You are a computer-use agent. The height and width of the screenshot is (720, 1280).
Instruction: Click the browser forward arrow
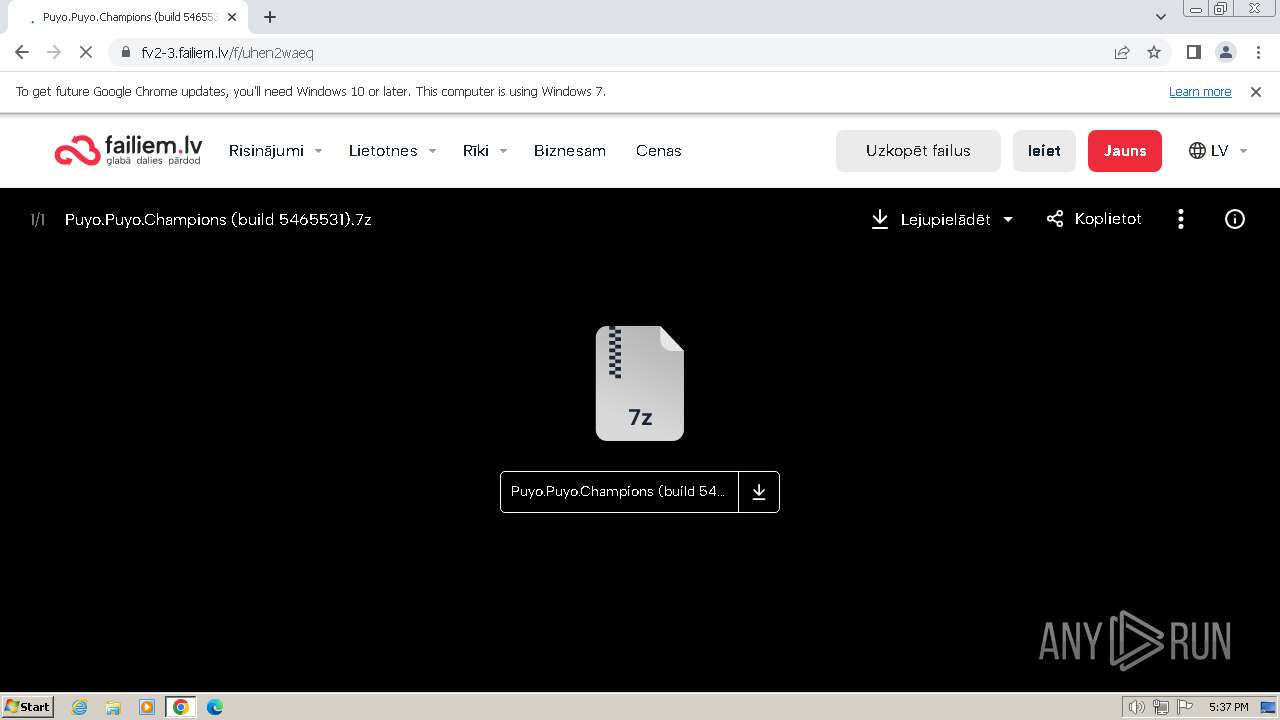pos(54,52)
